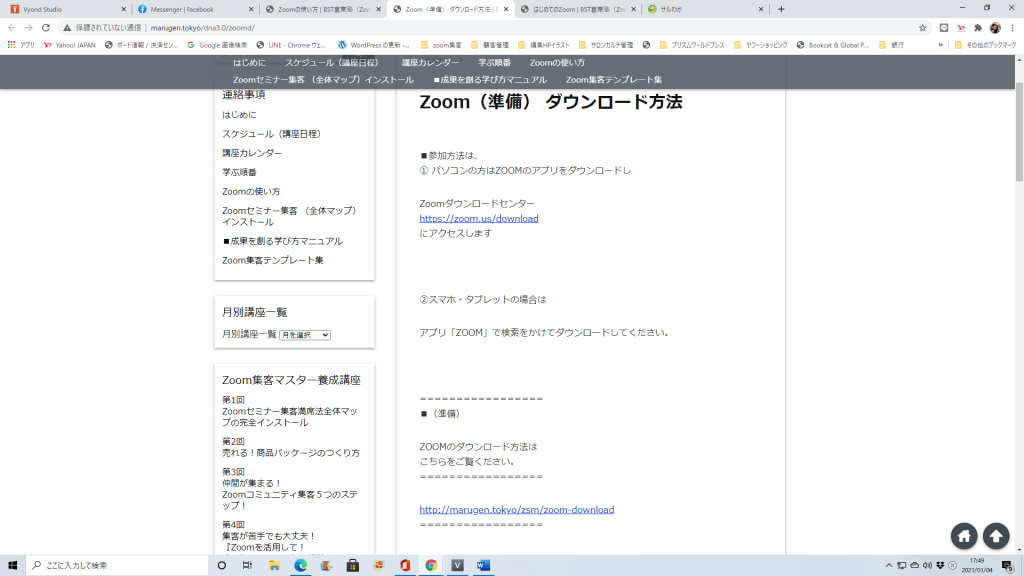Open Zoomセミナー集客（全体マップ）インストール in sidebar

click(289, 216)
